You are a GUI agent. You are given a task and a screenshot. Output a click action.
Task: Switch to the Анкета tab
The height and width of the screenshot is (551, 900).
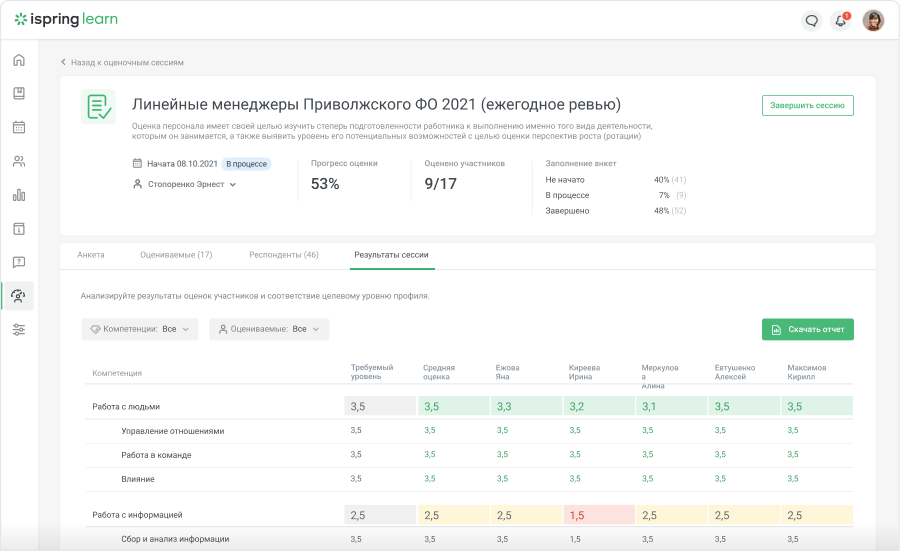coord(91,255)
